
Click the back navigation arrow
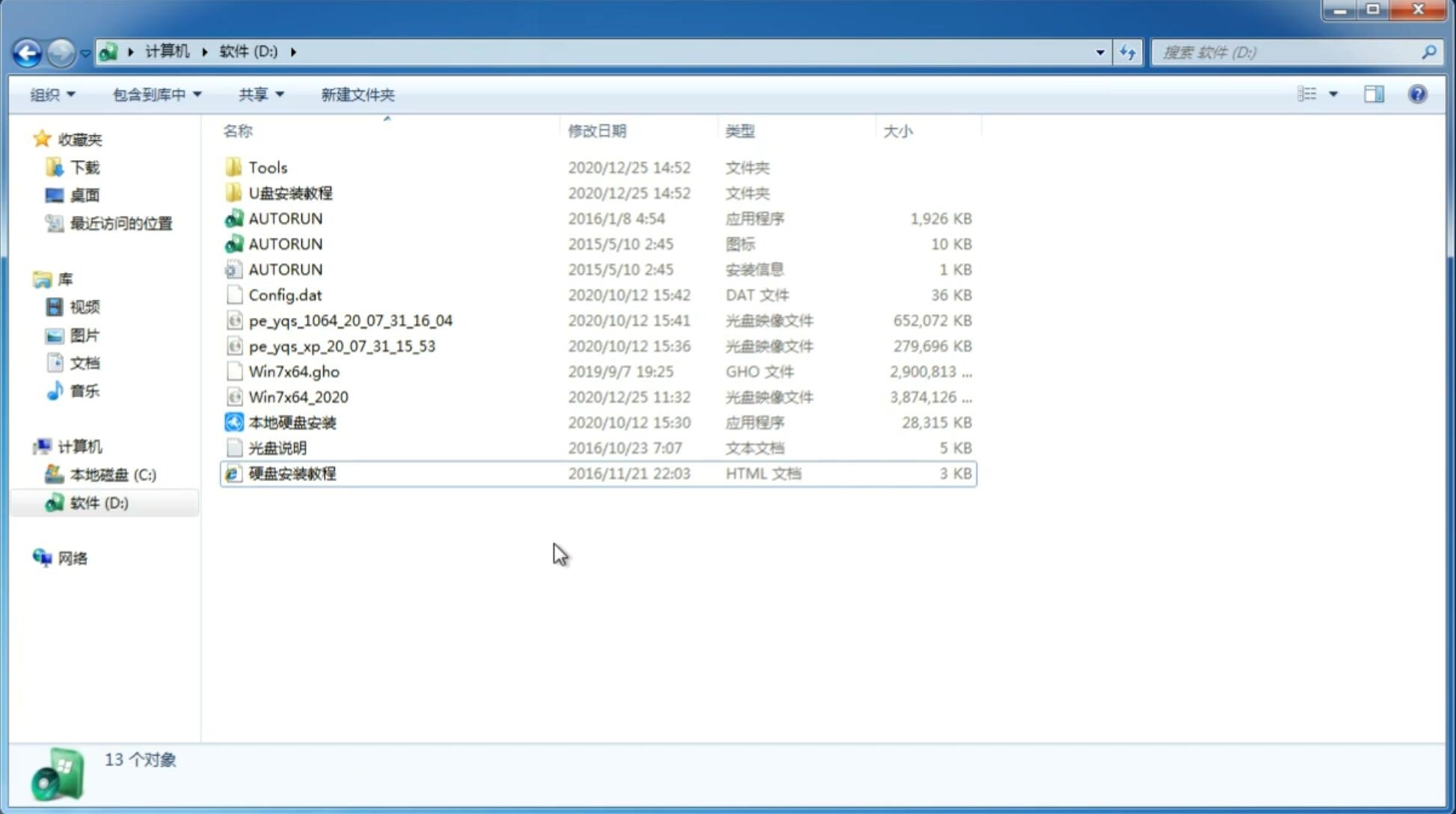pos(27,51)
